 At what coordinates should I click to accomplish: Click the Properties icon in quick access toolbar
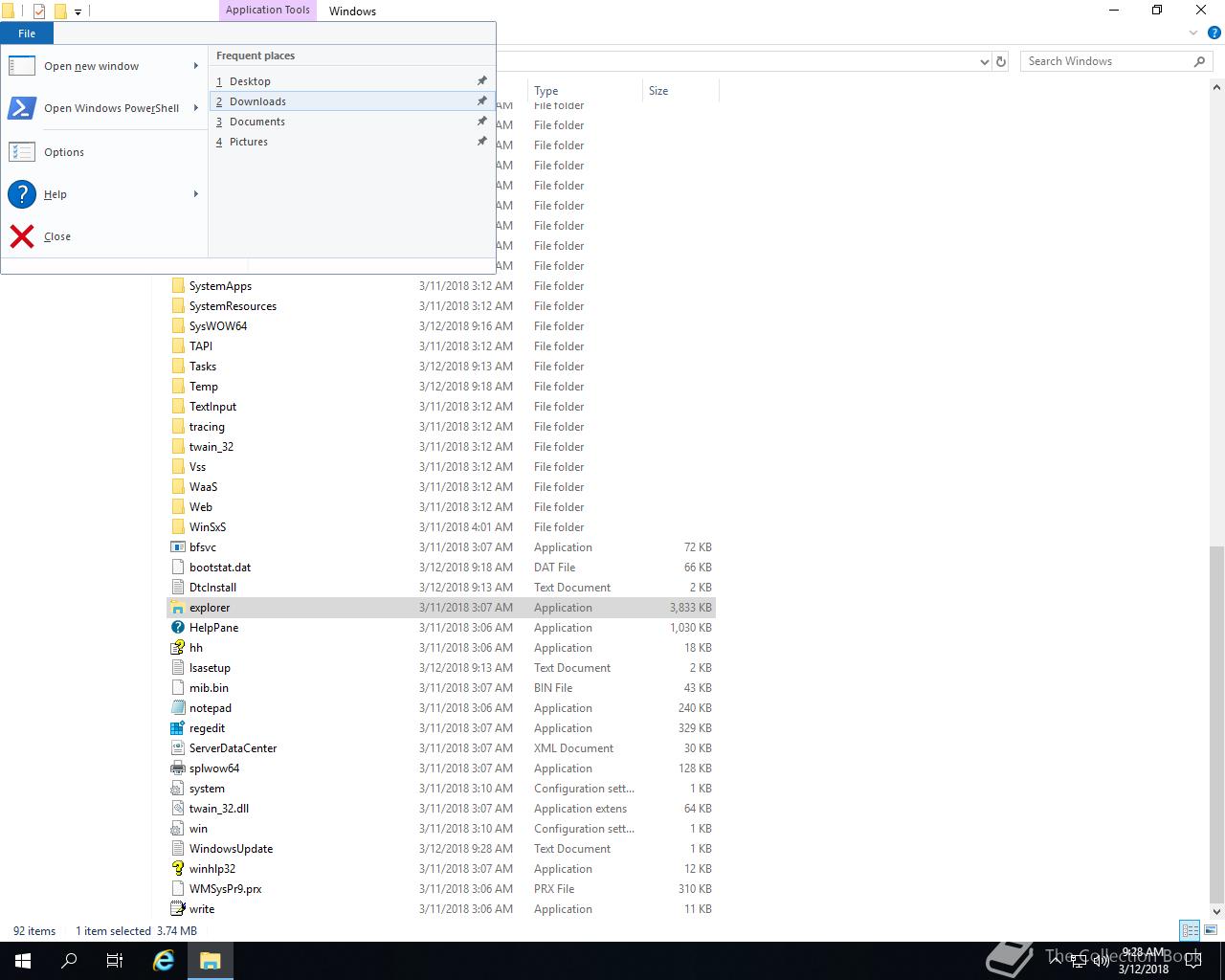click(x=39, y=11)
